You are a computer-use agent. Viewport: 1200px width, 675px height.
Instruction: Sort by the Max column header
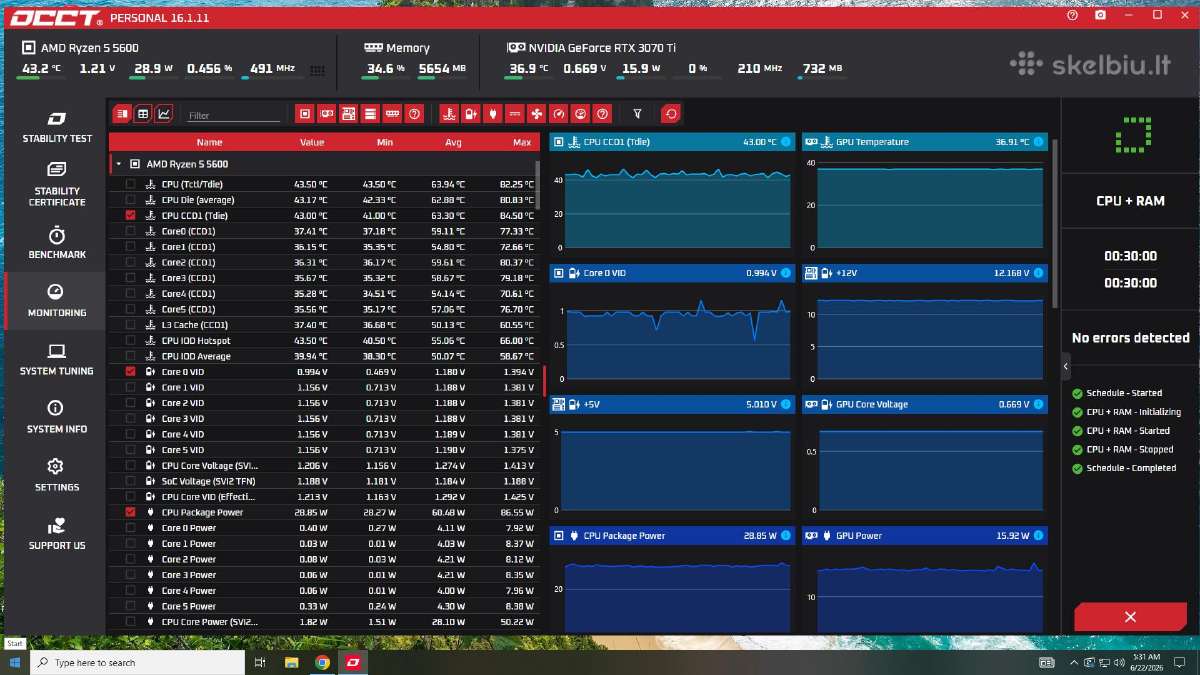pyautogui.click(x=522, y=142)
